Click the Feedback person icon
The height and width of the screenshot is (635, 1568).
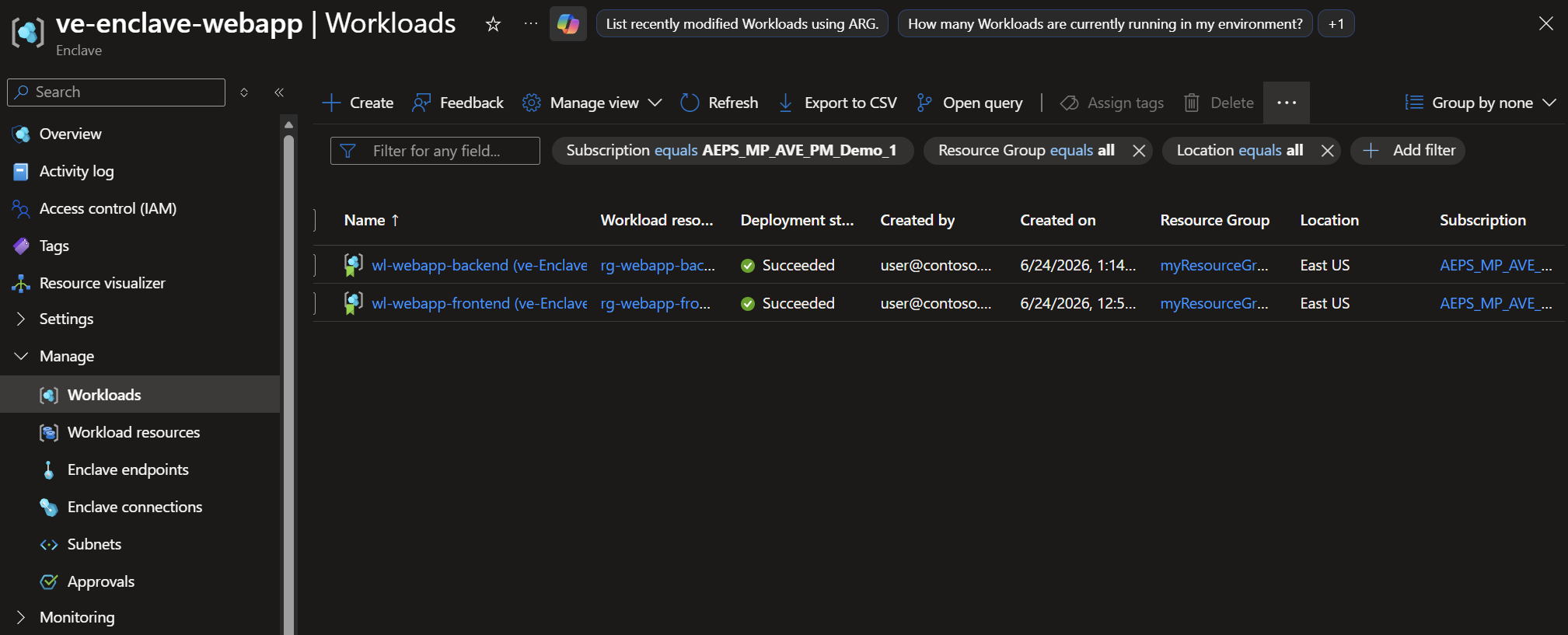pos(421,103)
